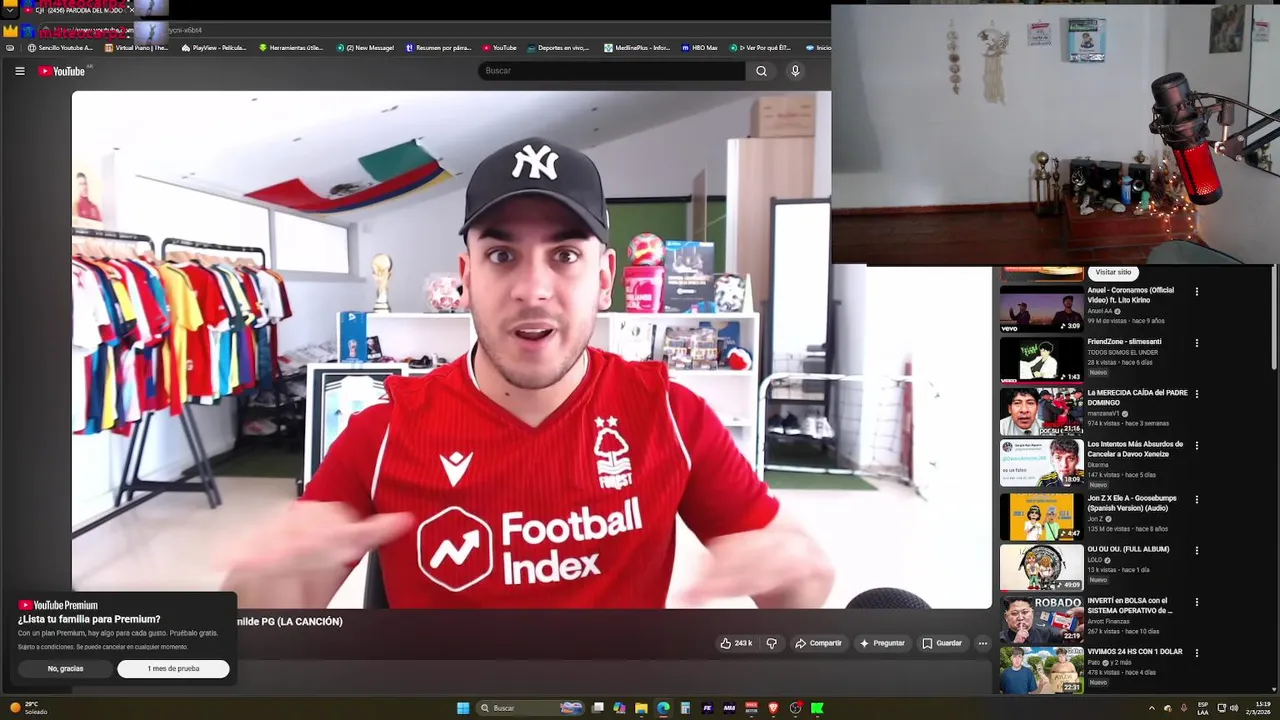Like the video showing 243 k
The image size is (1280, 720).
click(737, 643)
